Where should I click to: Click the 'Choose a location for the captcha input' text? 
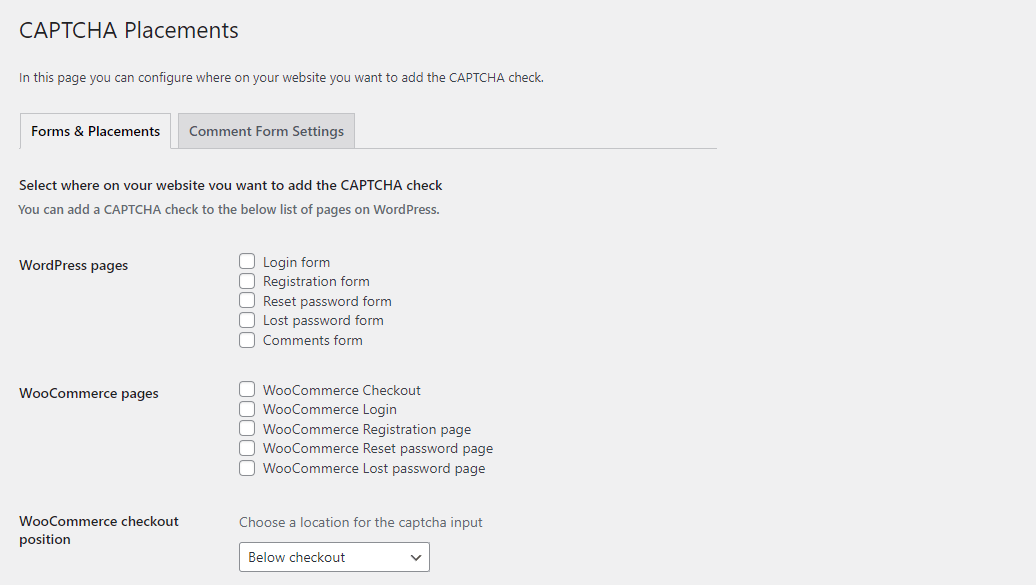[x=361, y=522]
